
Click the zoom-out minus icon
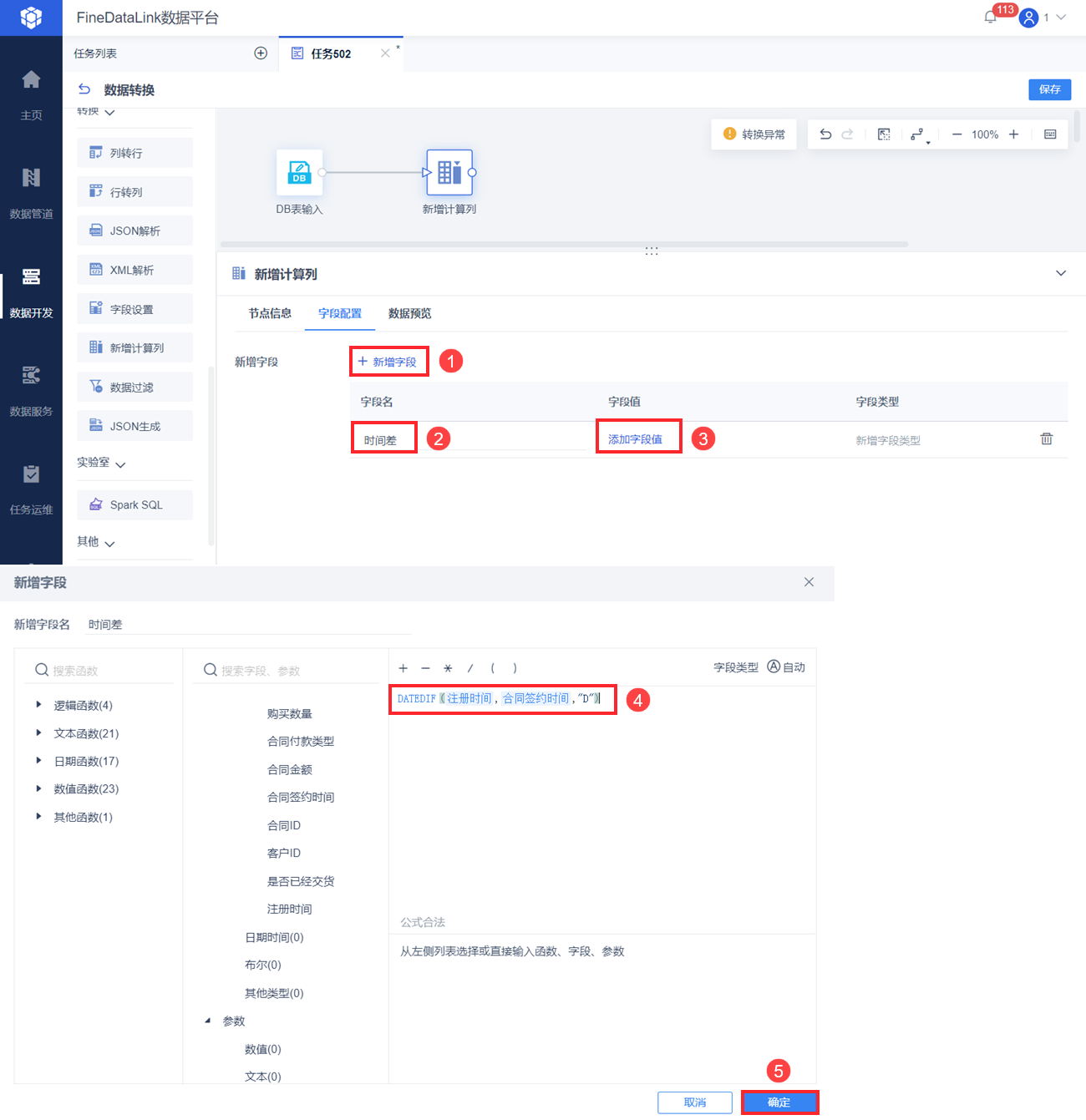tap(957, 134)
